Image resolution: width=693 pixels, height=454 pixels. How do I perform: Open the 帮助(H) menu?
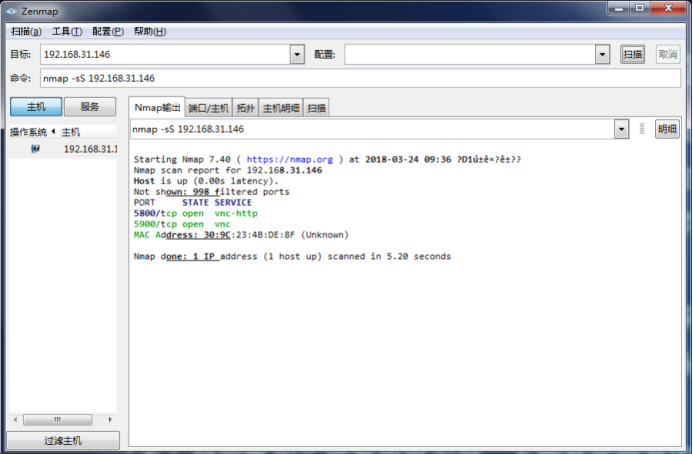pos(150,31)
